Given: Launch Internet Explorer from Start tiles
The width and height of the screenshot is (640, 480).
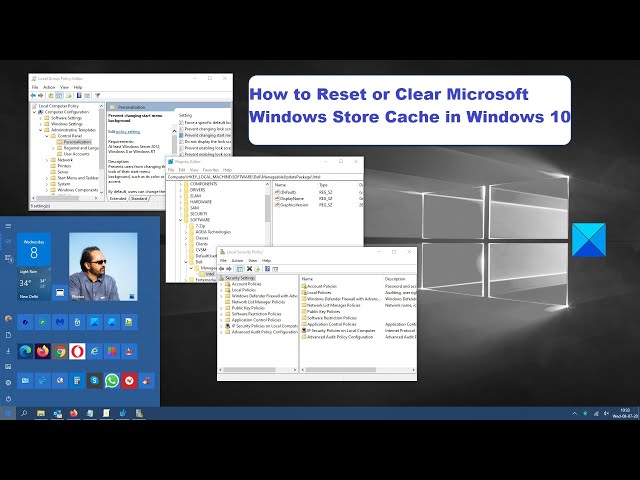Looking at the screenshot, I should point(94,351).
